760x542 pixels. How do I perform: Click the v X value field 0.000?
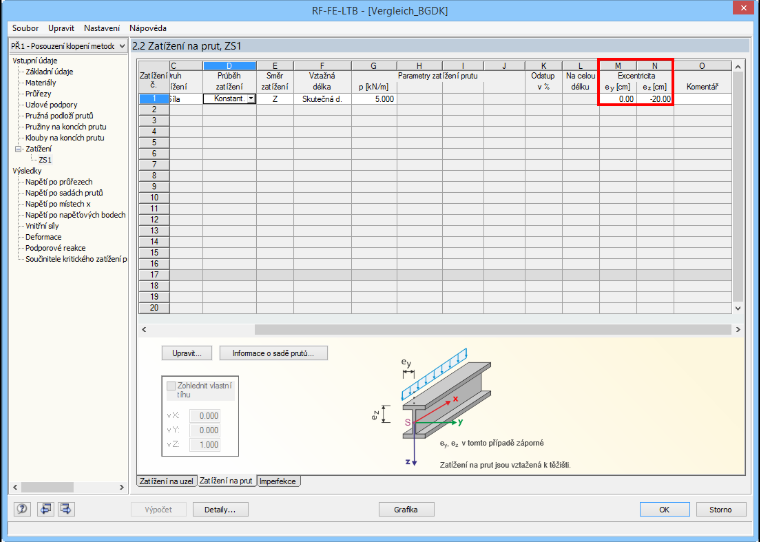[205, 415]
